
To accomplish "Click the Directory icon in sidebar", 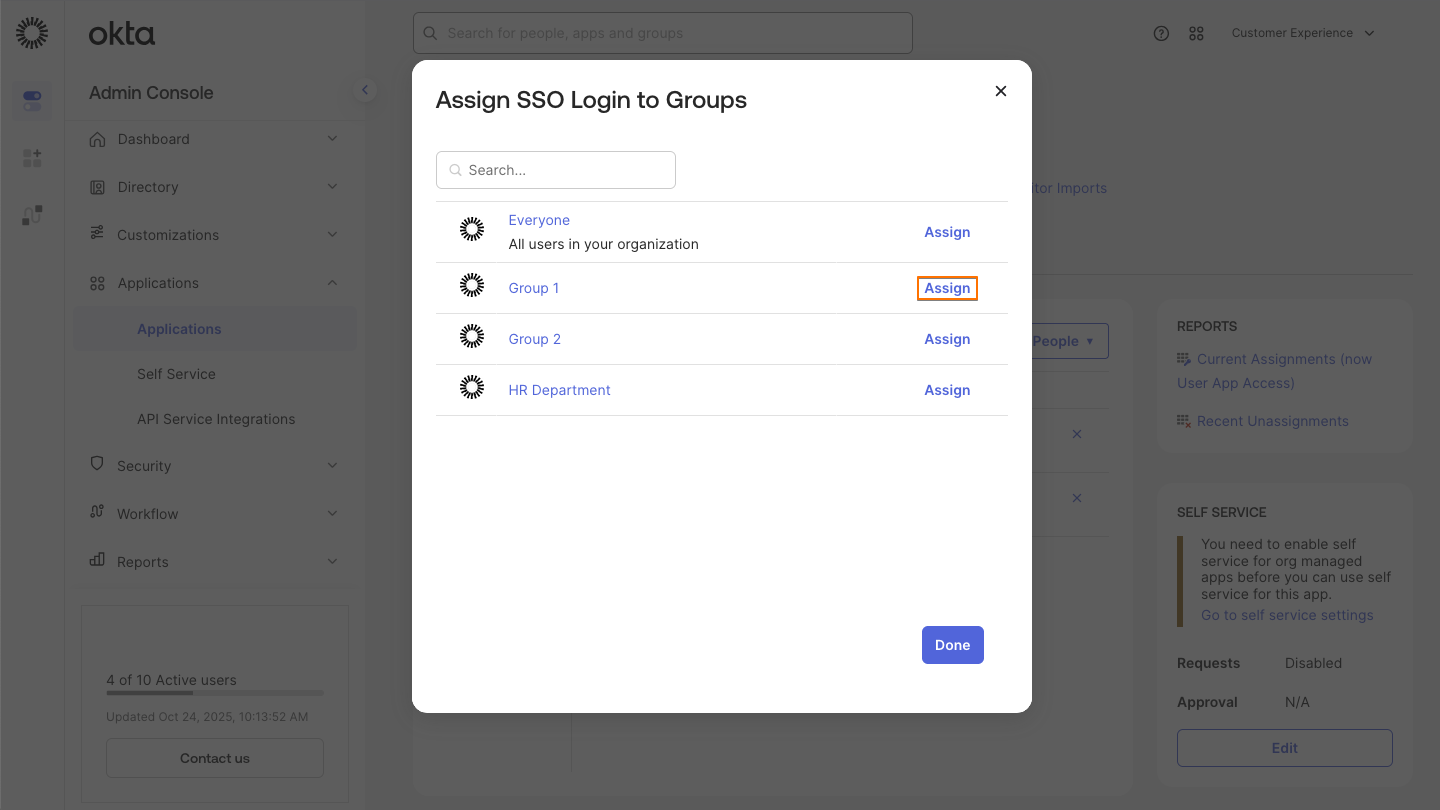I will 97,187.
